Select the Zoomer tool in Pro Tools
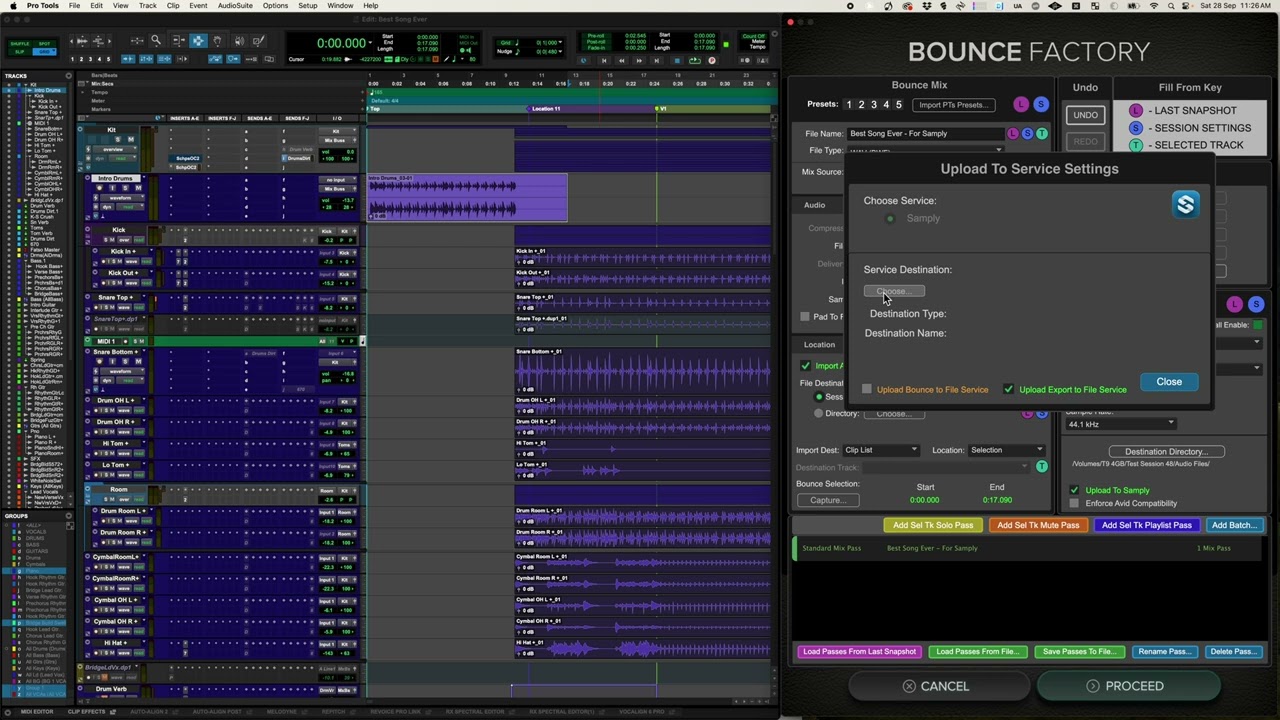The height and width of the screenshot is (720, 1280). coord(156,41)
